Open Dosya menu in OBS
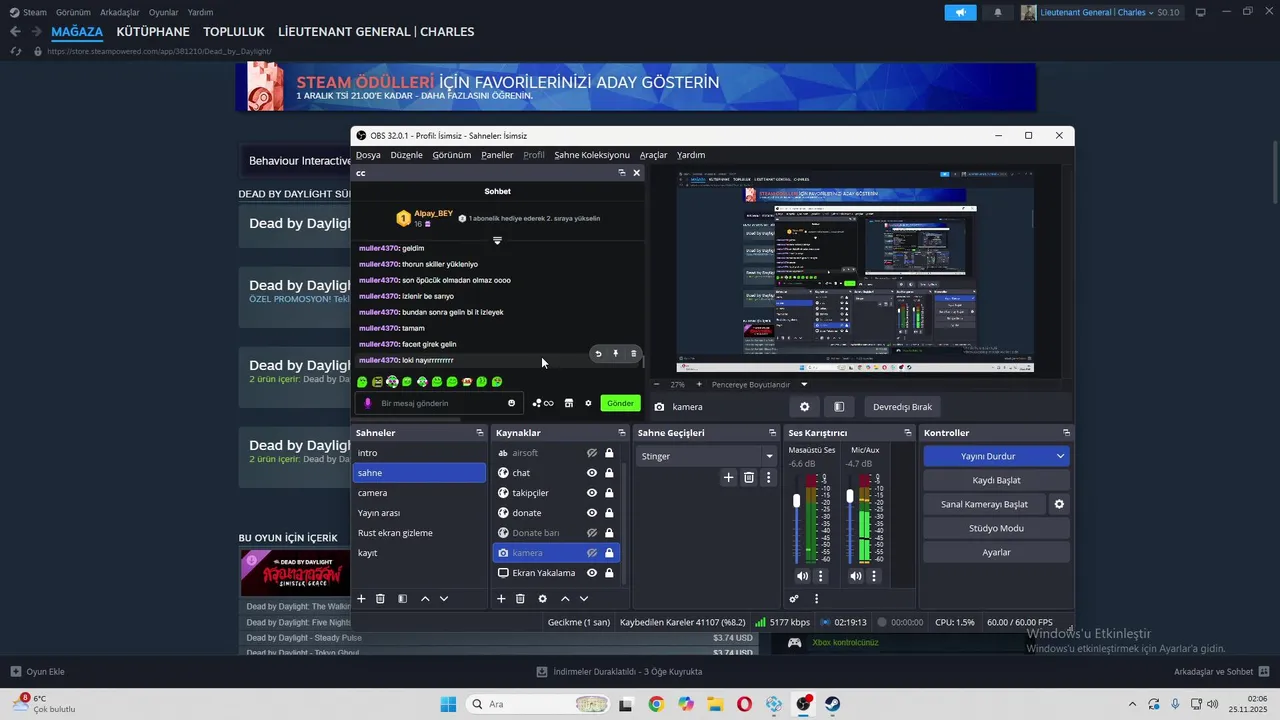This screenshot has height=720, width=1280. 368,155
